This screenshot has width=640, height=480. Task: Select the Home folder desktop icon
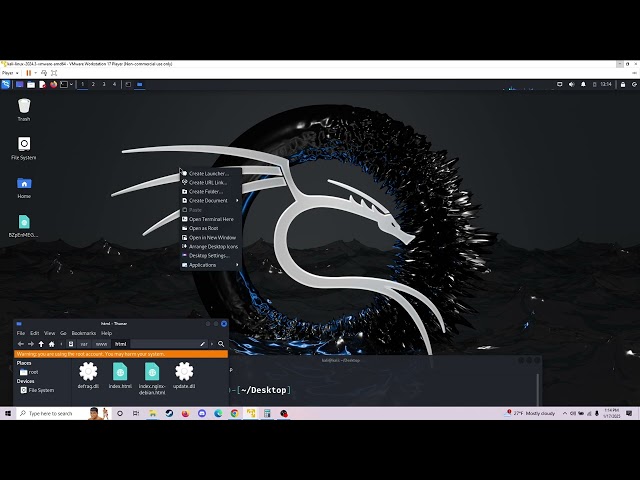[24, 187]
